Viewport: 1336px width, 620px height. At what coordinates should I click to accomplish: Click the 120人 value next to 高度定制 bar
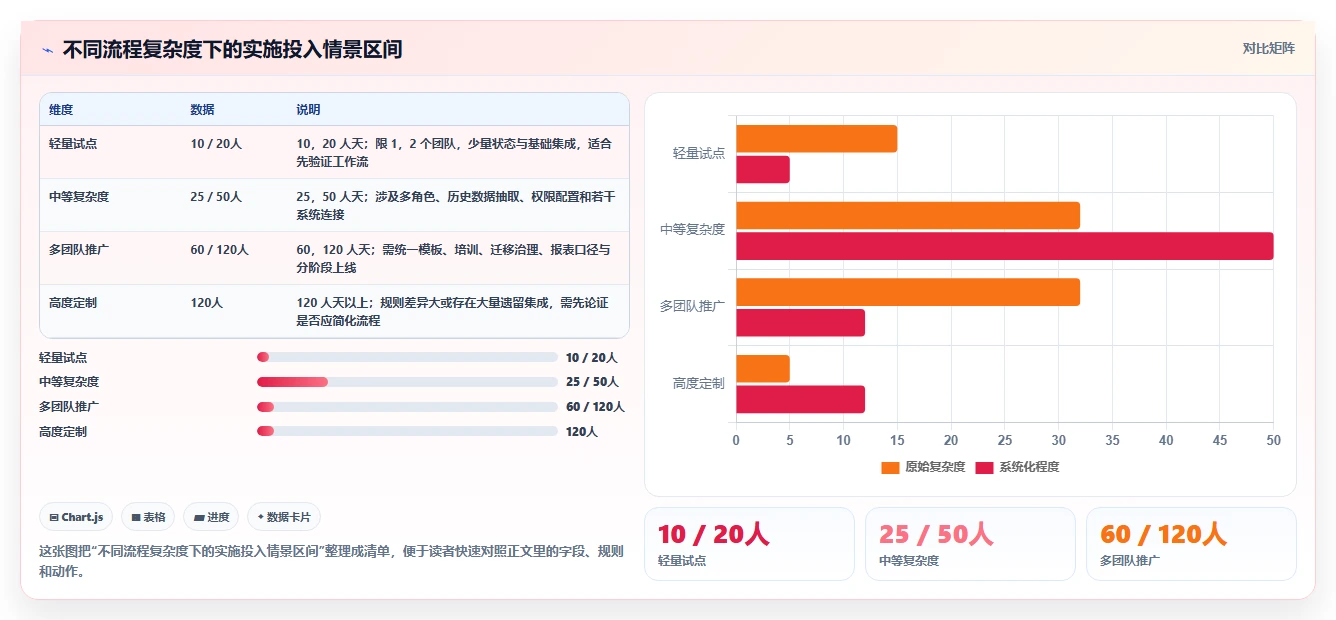pos(582,432)
